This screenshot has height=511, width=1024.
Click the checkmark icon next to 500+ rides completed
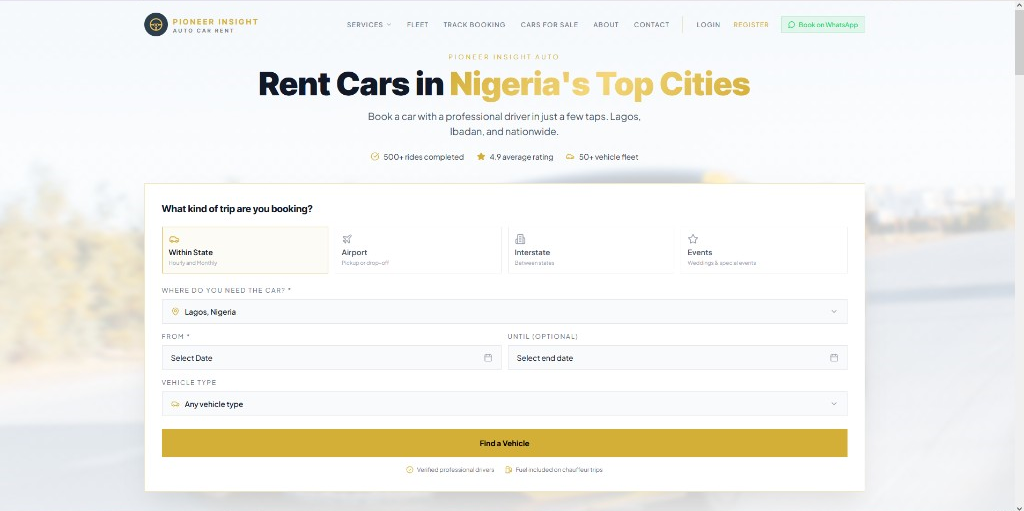tap(375, 157)
